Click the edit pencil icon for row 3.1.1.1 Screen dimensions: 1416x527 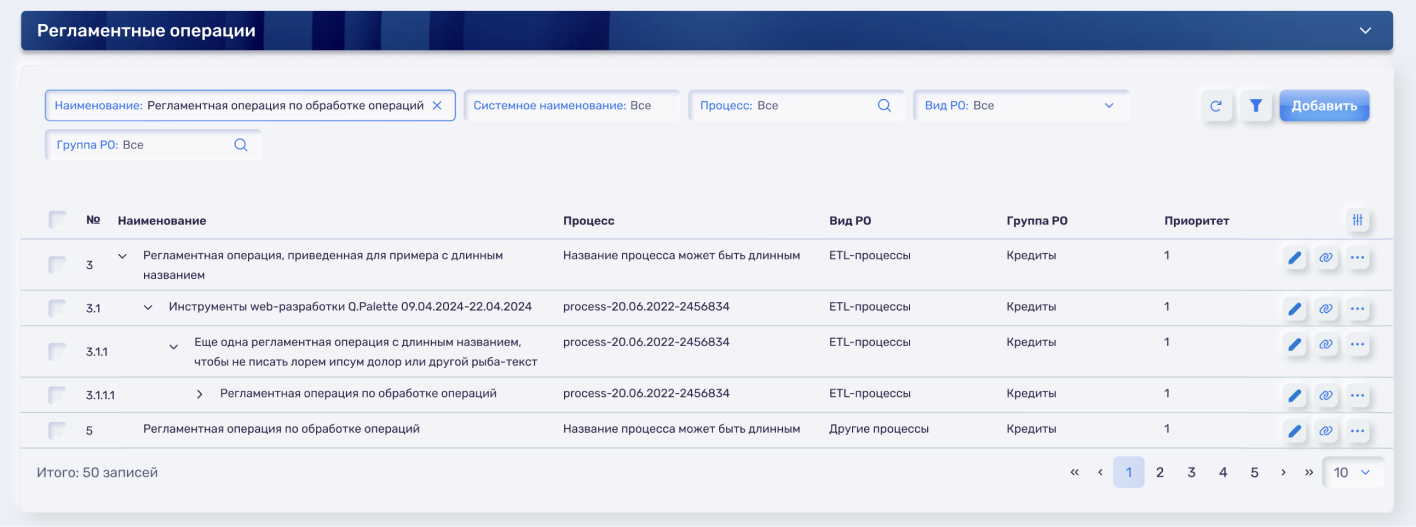pyautogui.click(x=1295, y=396)
